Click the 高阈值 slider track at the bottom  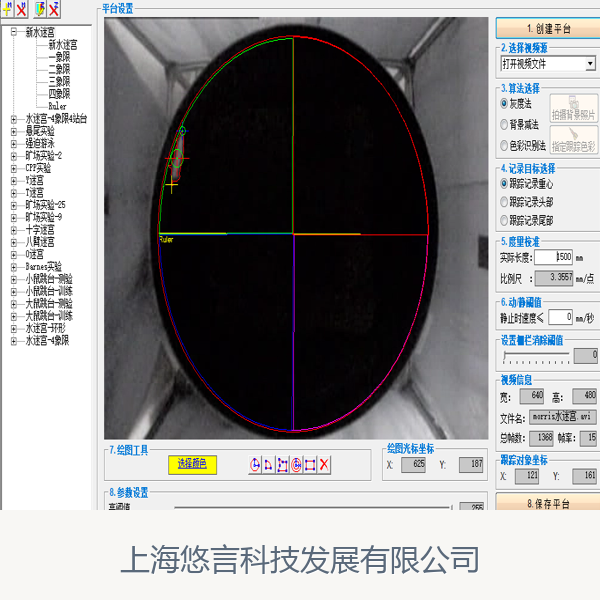[313, 507]
